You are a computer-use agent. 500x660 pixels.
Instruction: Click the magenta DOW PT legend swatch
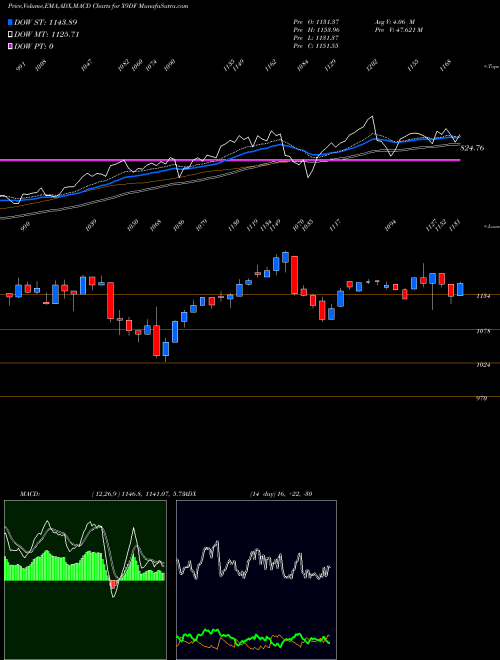click(x=11, y=46)
